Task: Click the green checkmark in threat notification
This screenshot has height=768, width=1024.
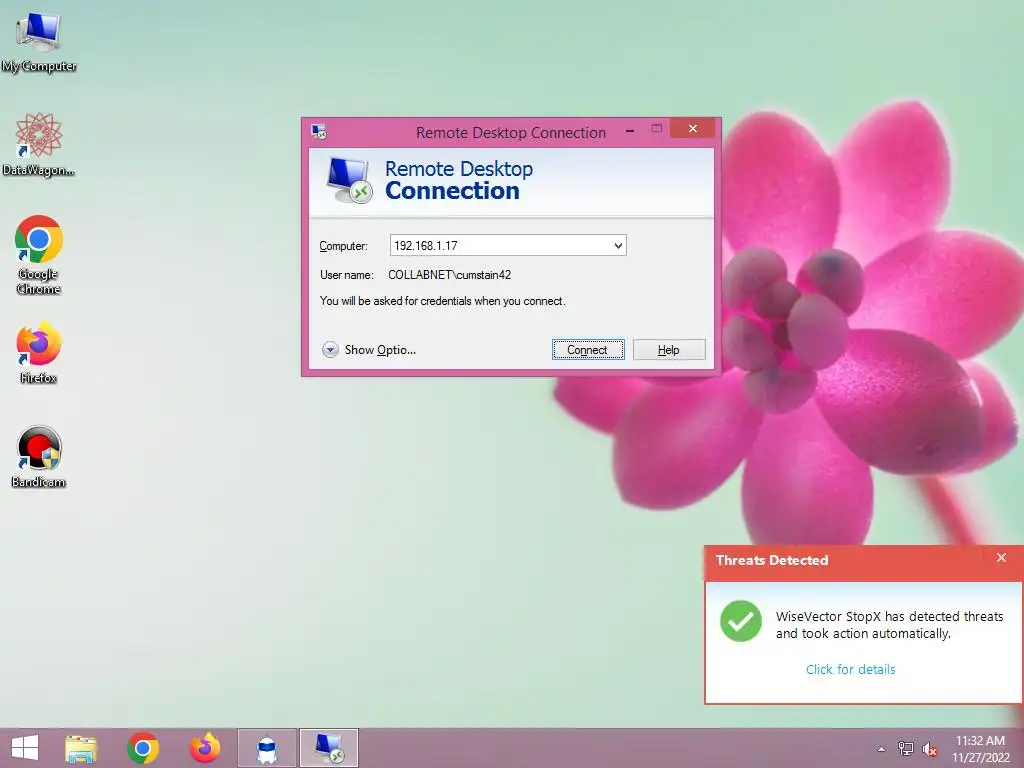Action: [x=741, y=621]
